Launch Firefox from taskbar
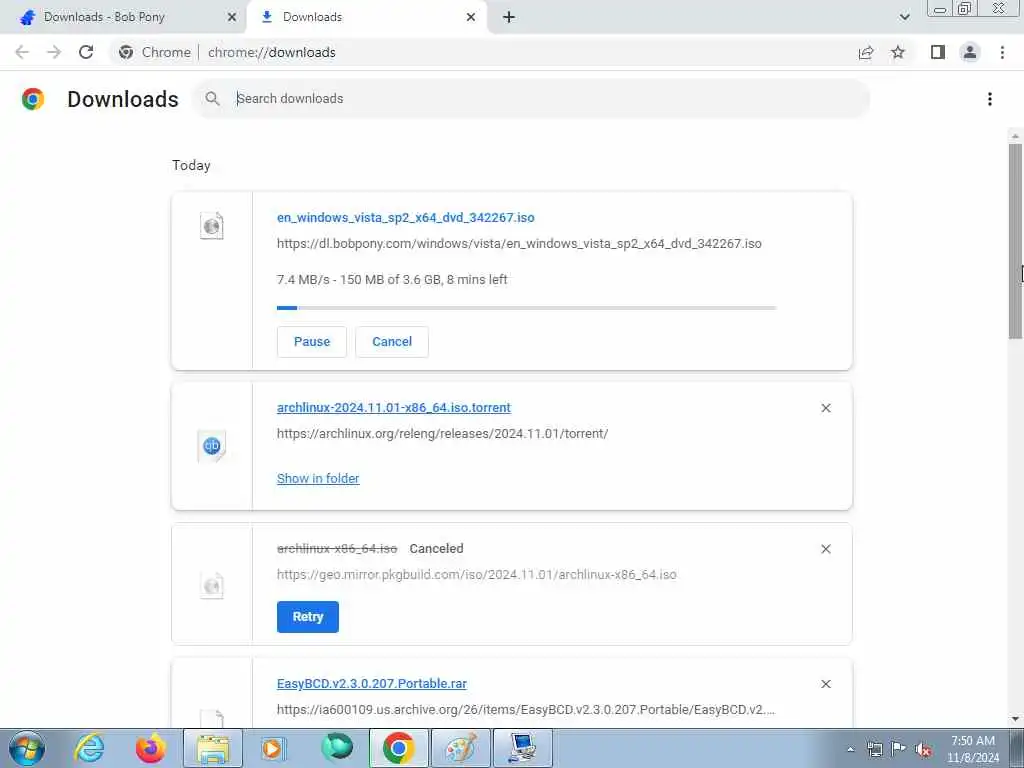Image resolution: width=1024 pixels, height=768 pixels. point(151,748)
